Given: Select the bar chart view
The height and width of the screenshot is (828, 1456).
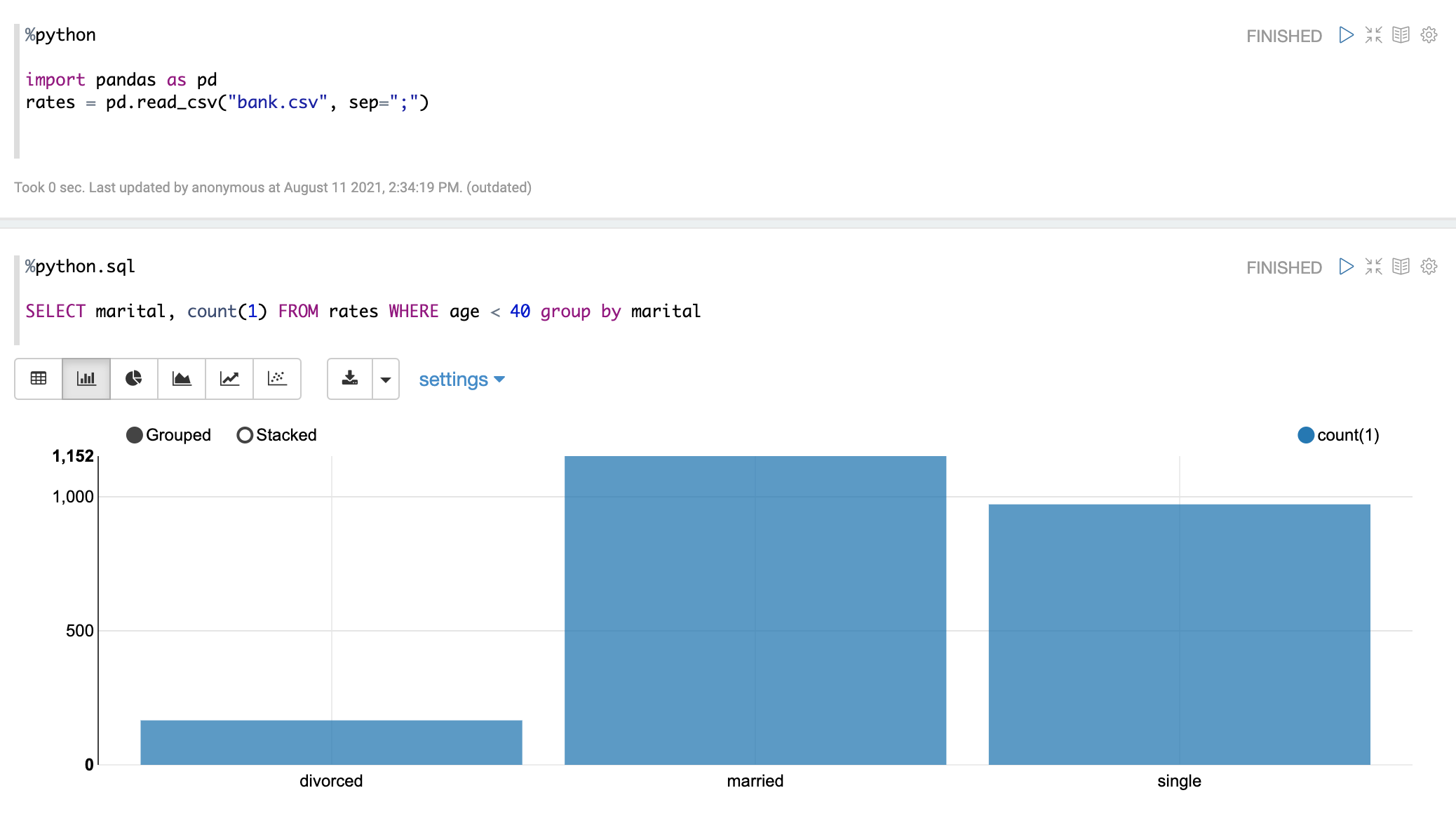Looking at the screenshot, I should 86,379.
